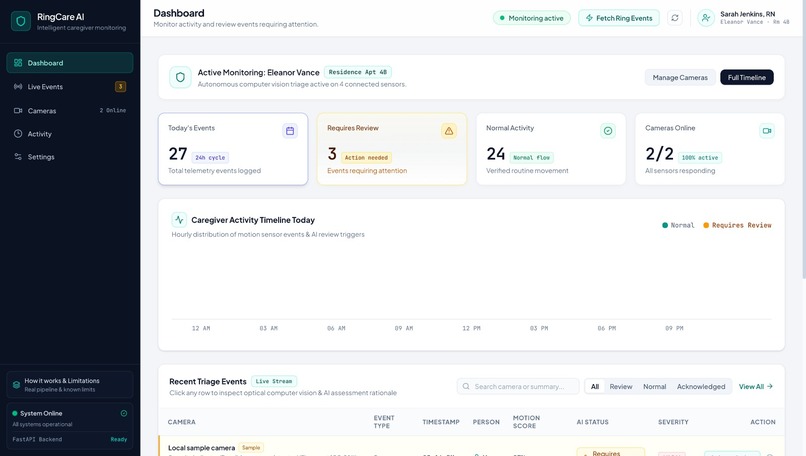The height and width of the screenshot is (456, 806).
Task: Click the Monitoring active status pill
Action: [x=532, y=18]
